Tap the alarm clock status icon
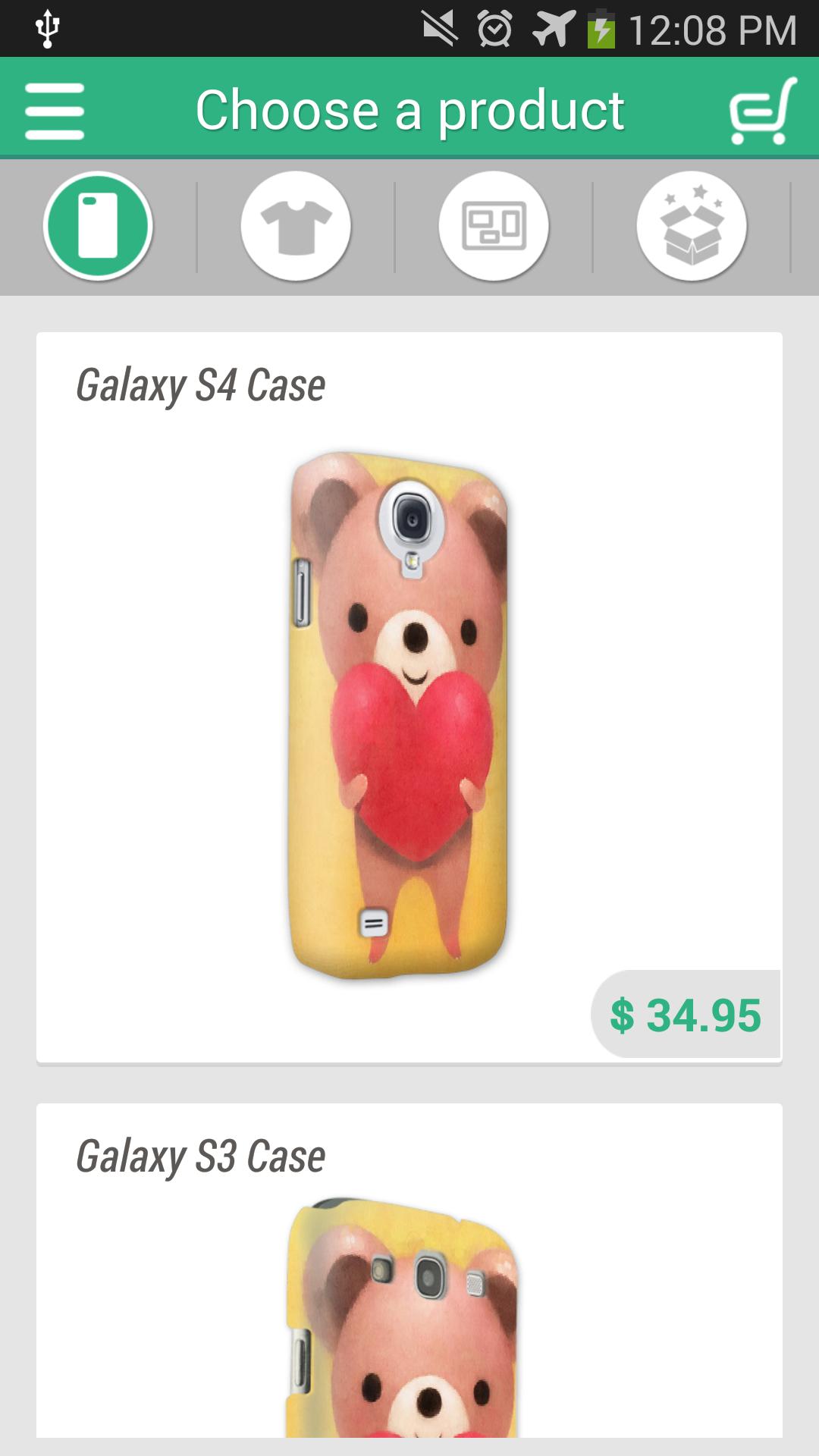Viewport: 819px width, 1456px height. (494, 30)
